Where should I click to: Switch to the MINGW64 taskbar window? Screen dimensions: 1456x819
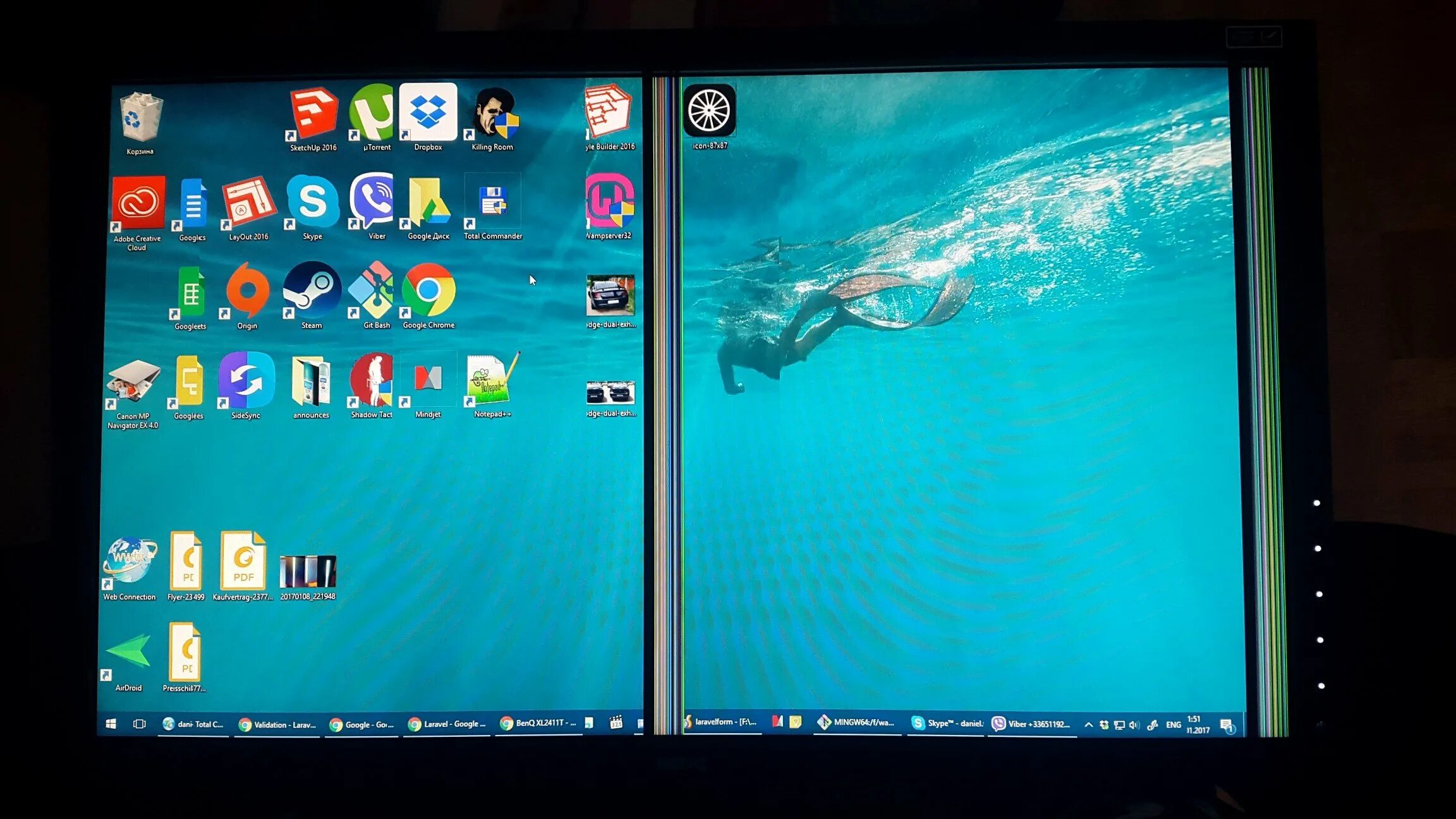[856, 722]
